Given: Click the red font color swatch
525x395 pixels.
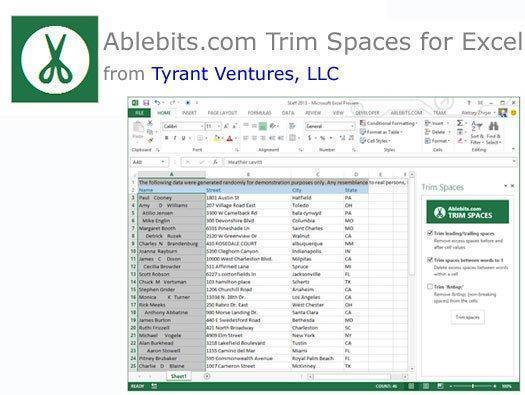Looking at the screenshot, I should click(229, 138).
